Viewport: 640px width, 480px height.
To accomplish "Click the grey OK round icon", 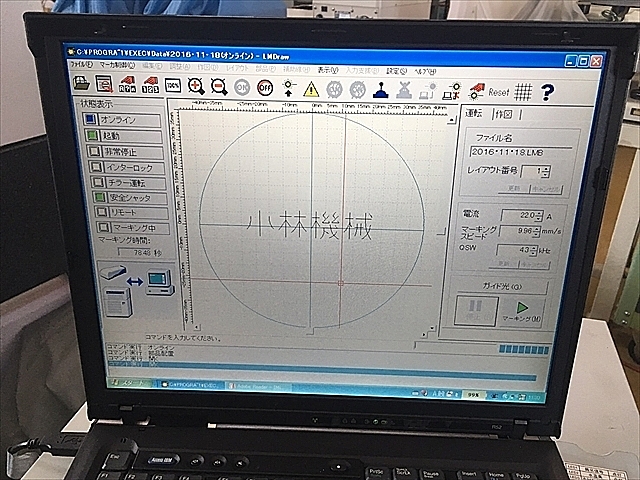I will pos(242,87).
